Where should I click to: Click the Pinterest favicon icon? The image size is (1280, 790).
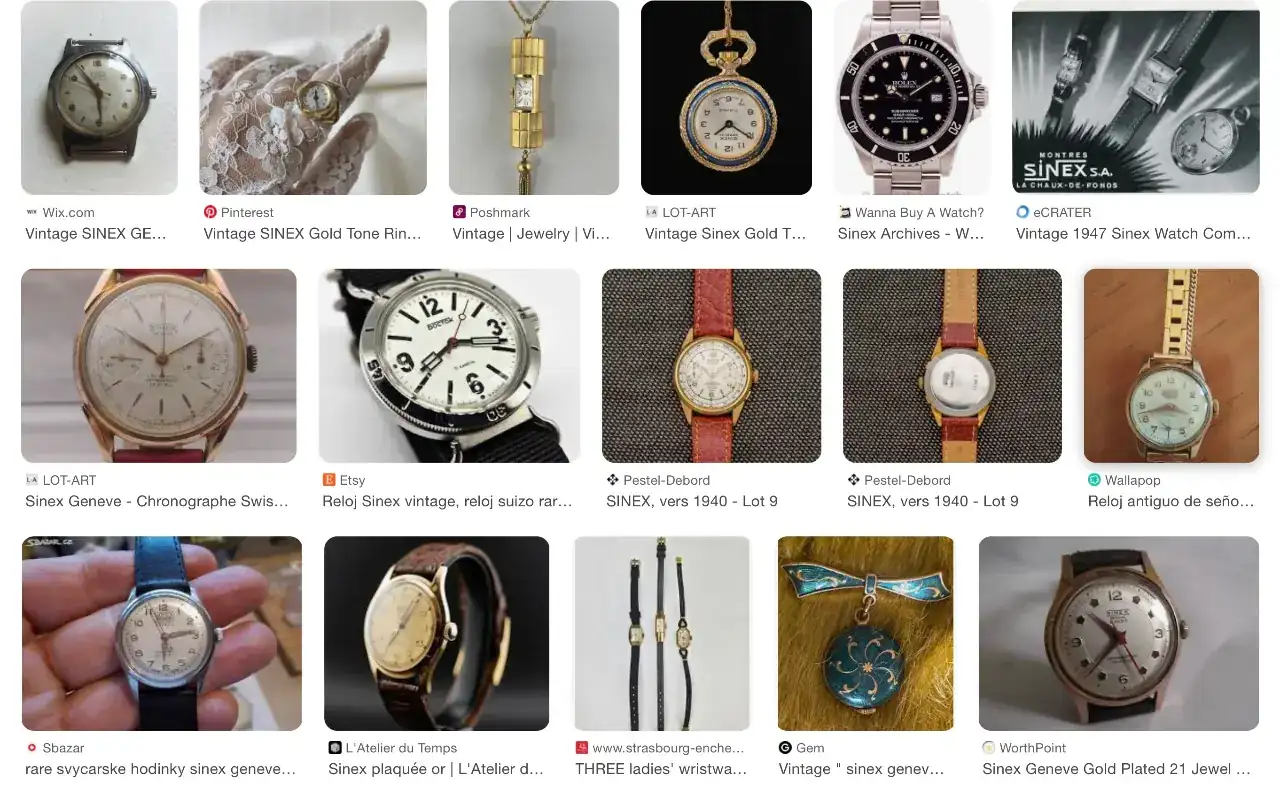pos(210,212)
